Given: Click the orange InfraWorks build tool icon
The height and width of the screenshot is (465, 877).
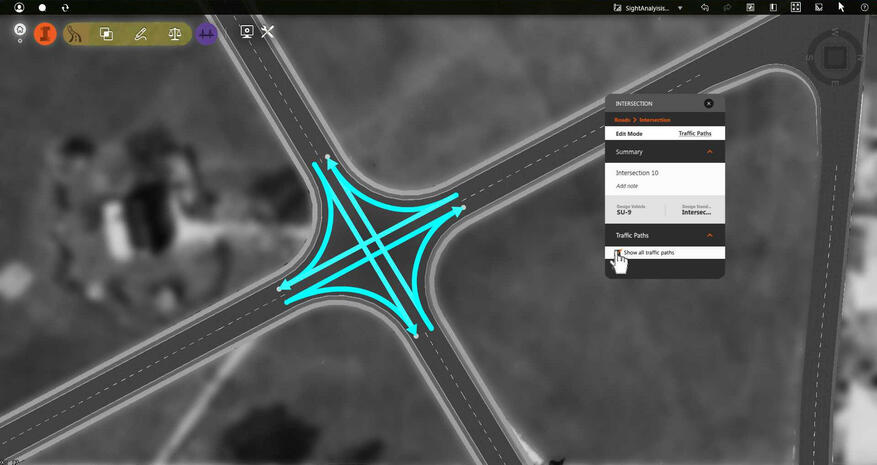Looking at the screenshot, I should (x=45, y=33).
